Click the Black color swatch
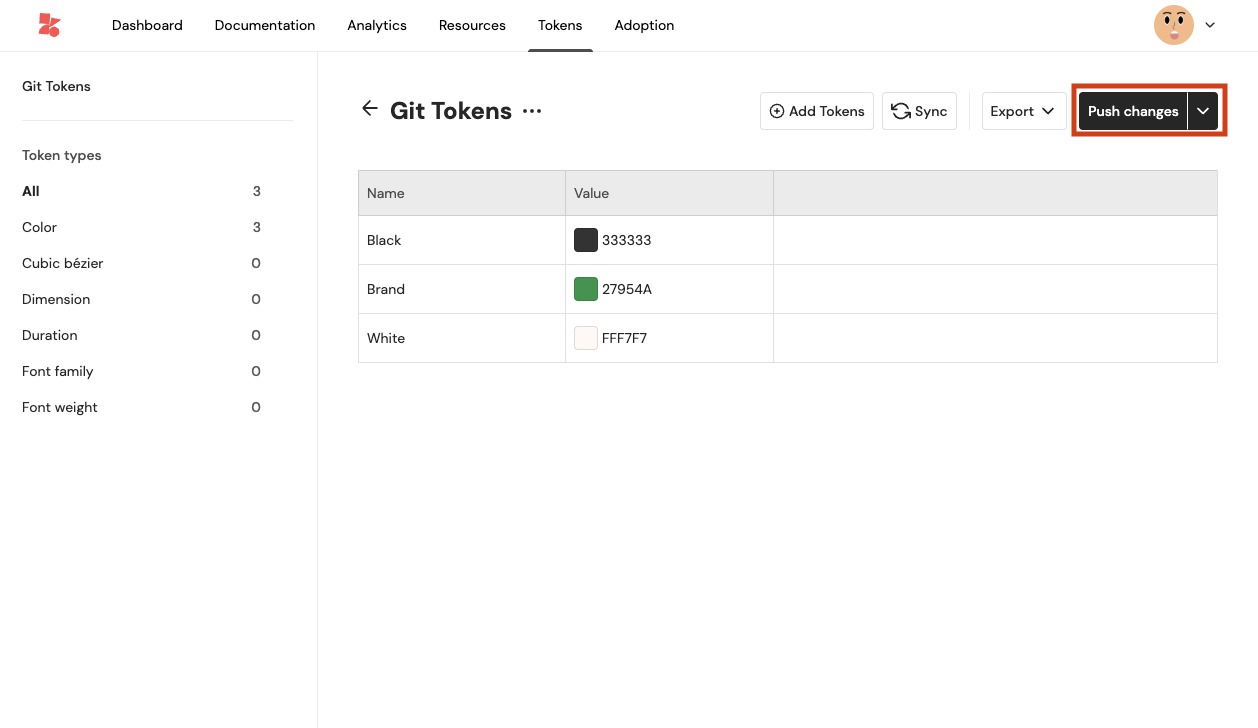This screenshot has height=728, width=1258. pyautogui.click(x=586, y=240)
